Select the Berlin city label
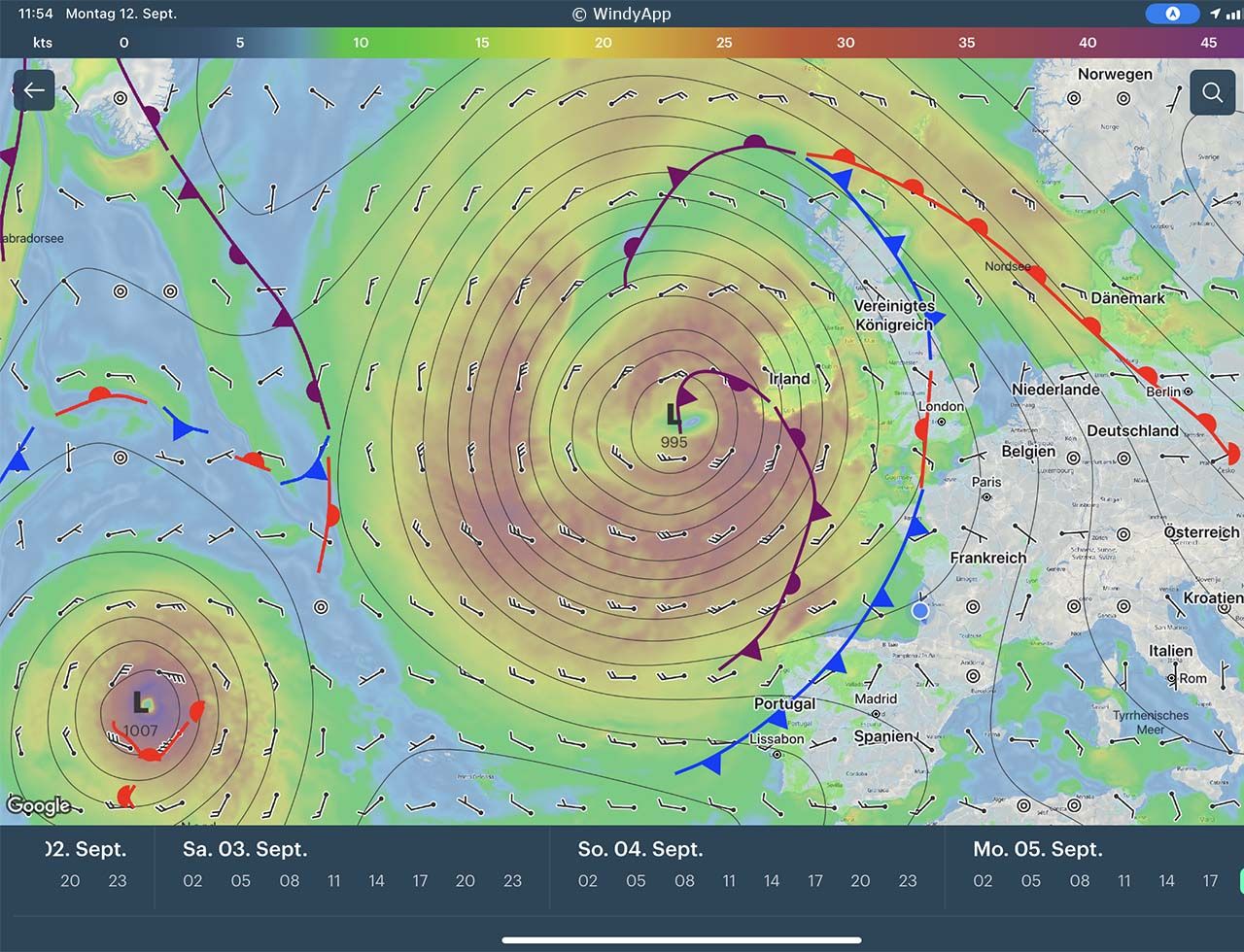 [1162, 391]
